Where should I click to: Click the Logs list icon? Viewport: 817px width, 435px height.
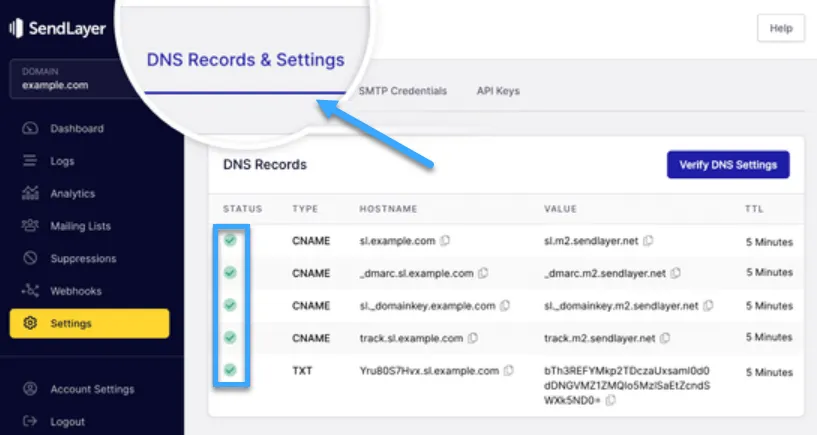[30, 160]
